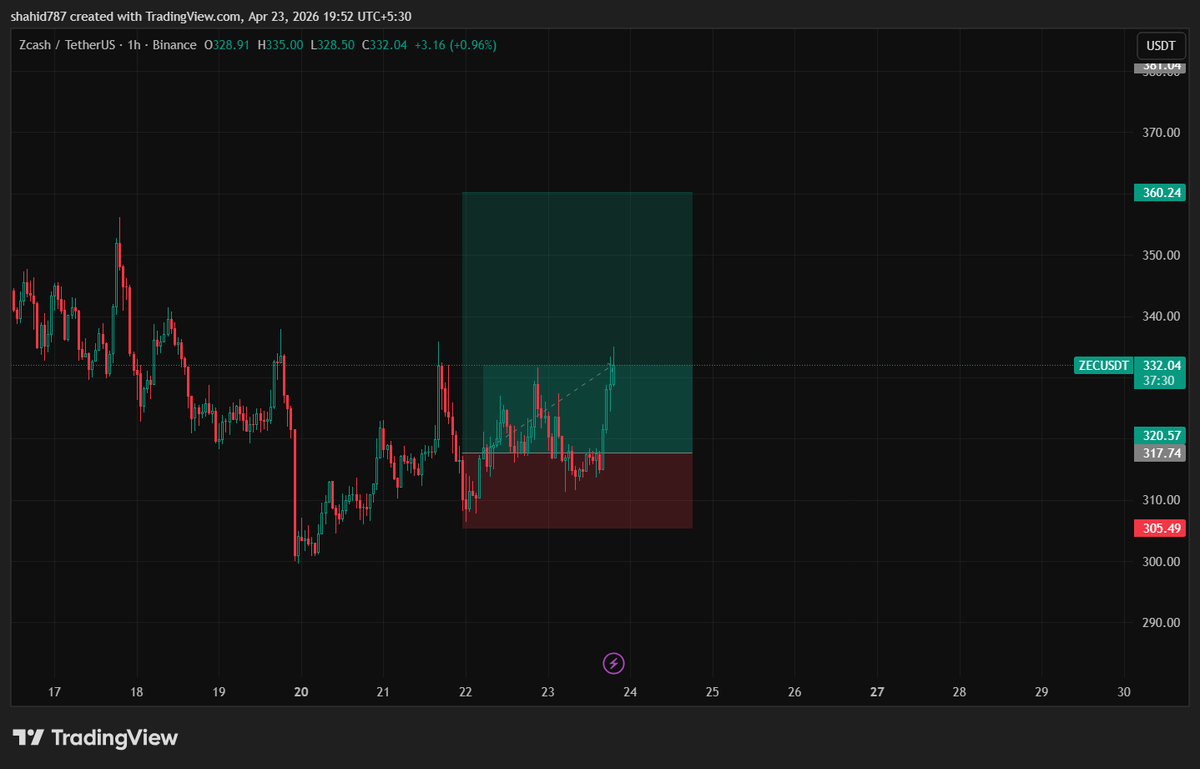This screenshot has height=769, width=1200.
Task: Click the TradingView logo bottom left
Action: [94, 737]
